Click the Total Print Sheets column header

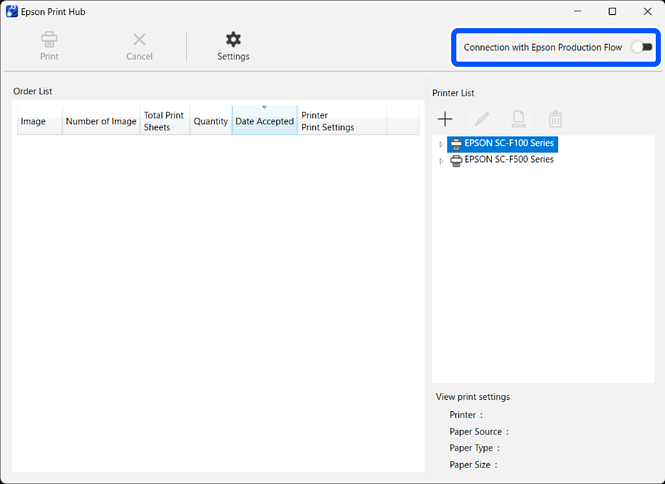[x=164, y=121]
